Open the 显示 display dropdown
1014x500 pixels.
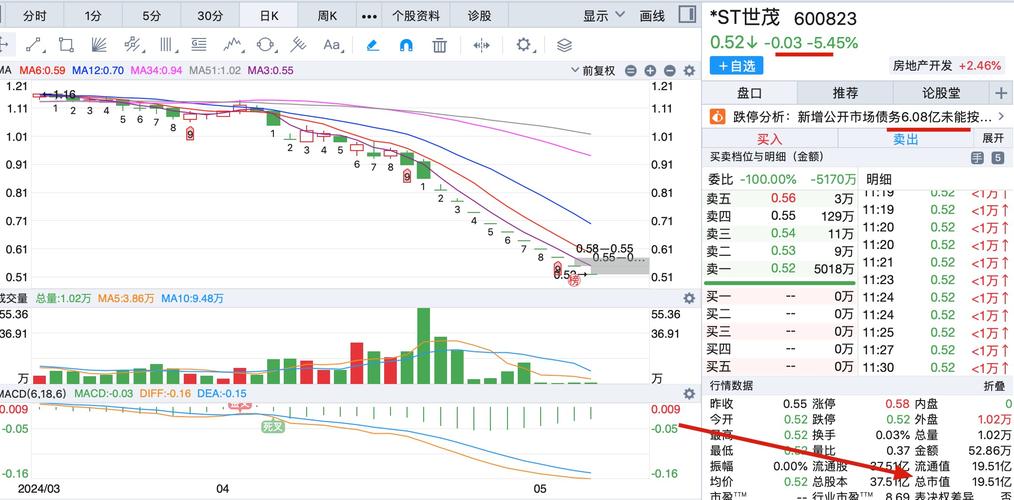pos(604,16)
